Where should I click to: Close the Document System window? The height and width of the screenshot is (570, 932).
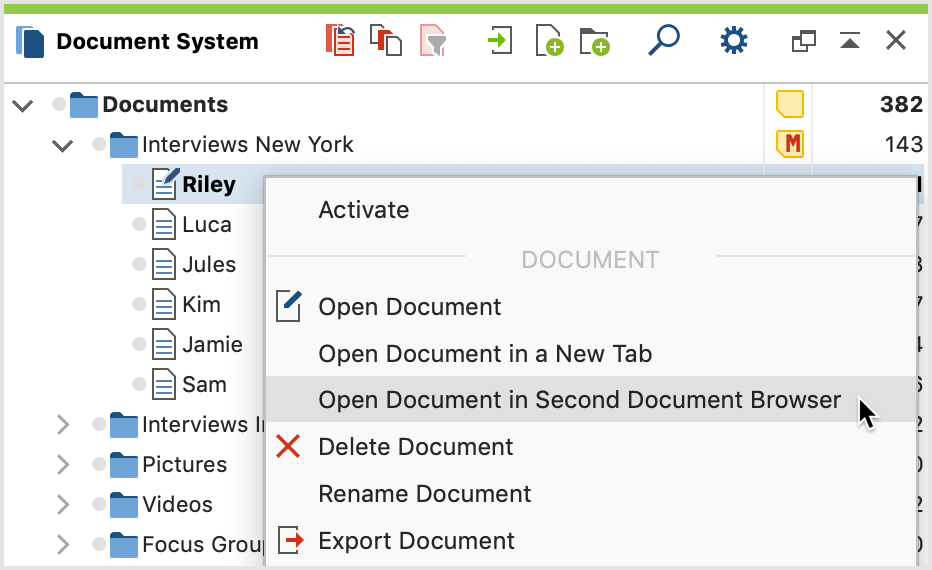pyautogui.click(x=896, y=40)
